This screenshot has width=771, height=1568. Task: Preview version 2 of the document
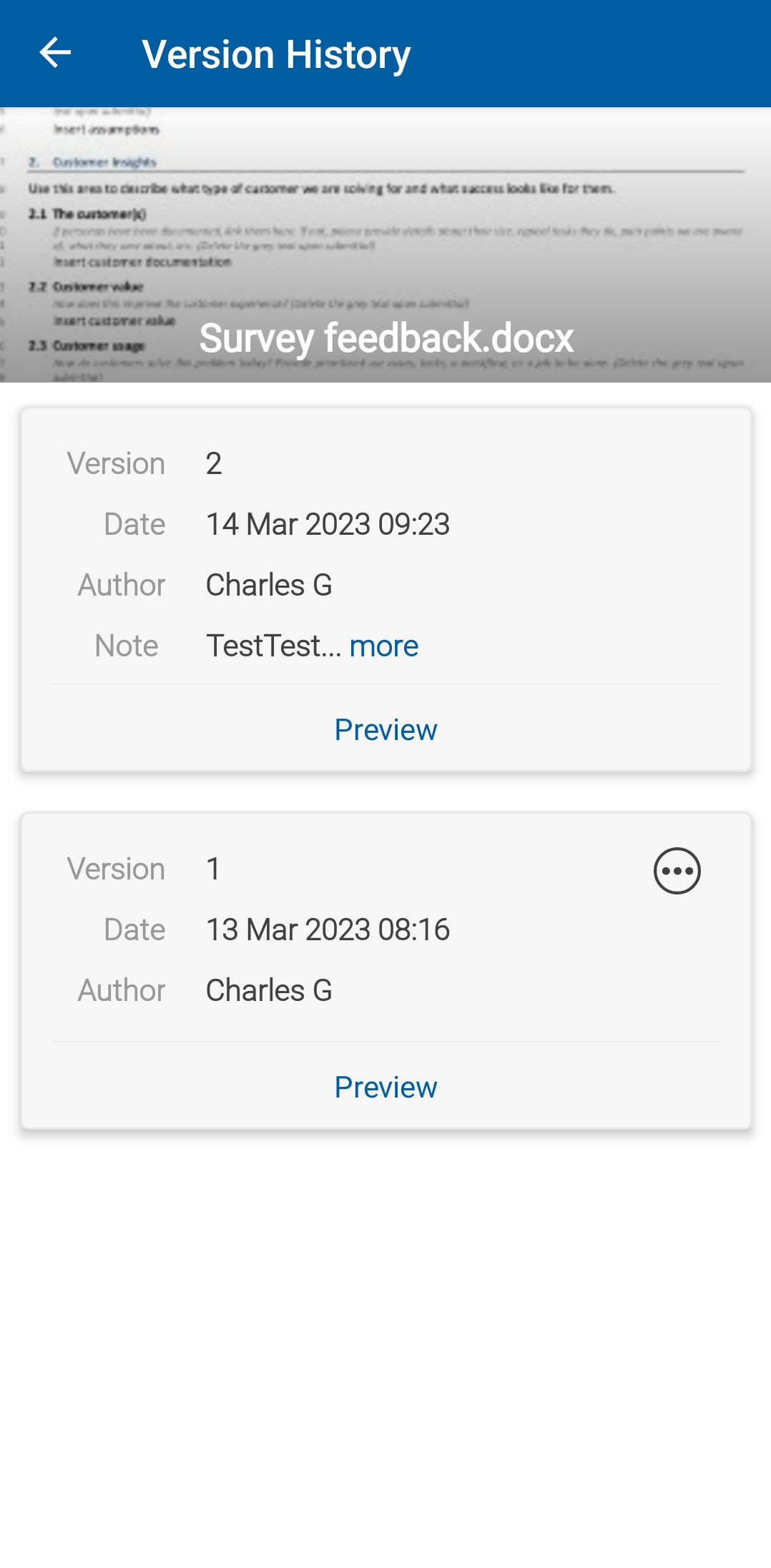point(385,730)
